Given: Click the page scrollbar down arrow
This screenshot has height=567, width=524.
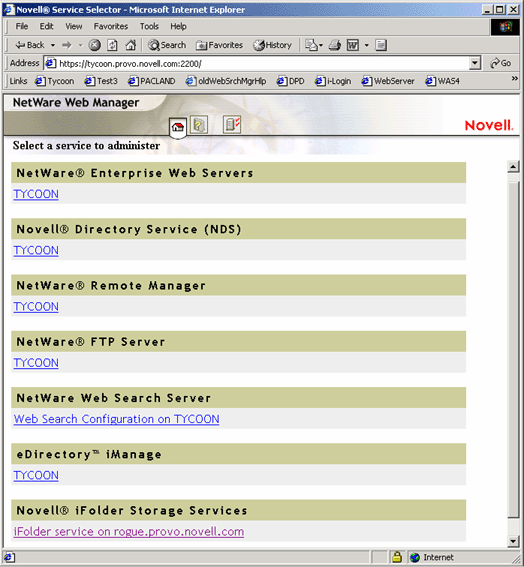Looking at the screenshot, I should point(513,541).
